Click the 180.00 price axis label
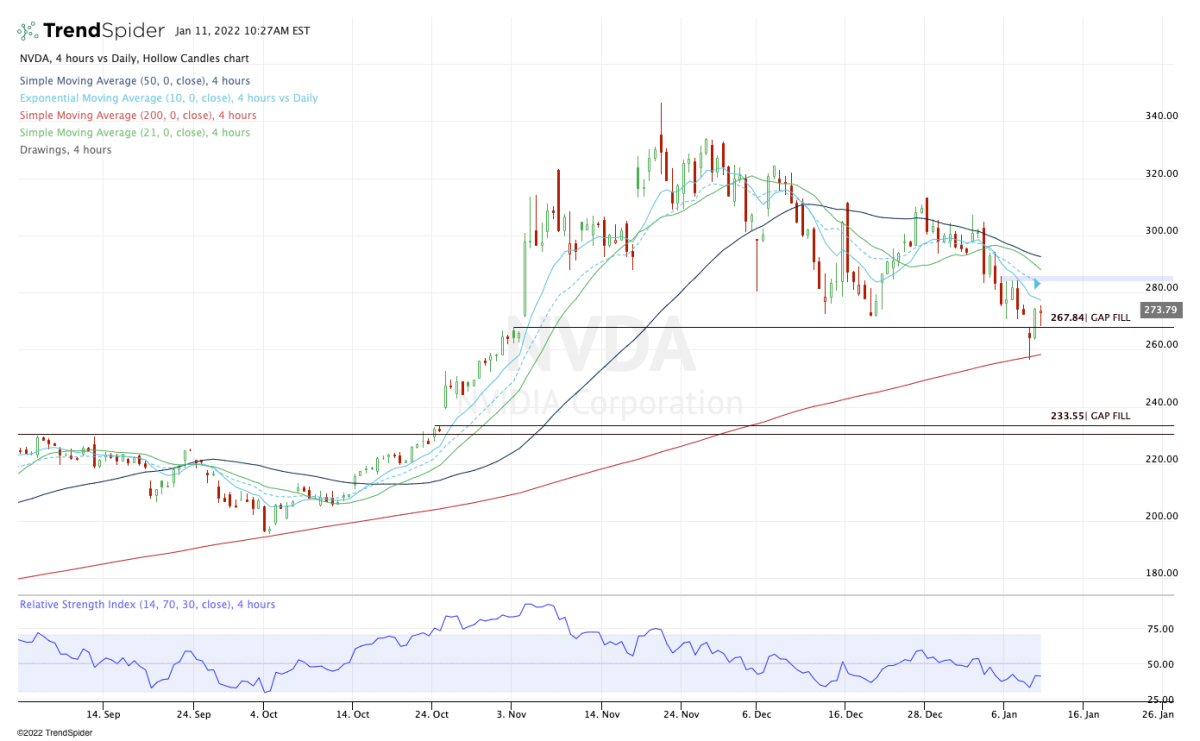The height and width of the screenshot is (741, 1200). point(1162,573)
